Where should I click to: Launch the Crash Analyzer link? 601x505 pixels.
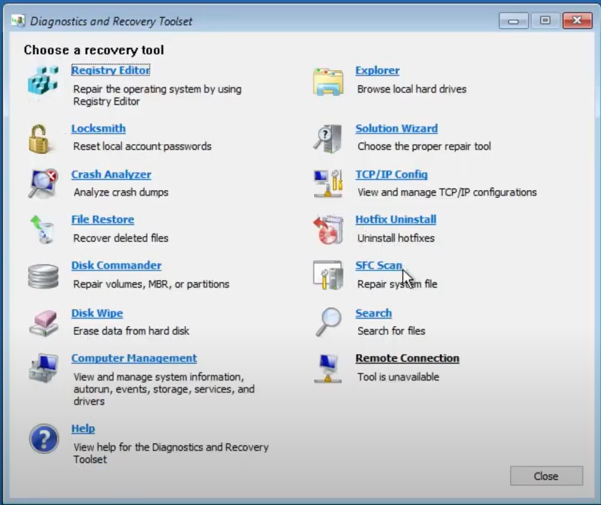point(111,174)
